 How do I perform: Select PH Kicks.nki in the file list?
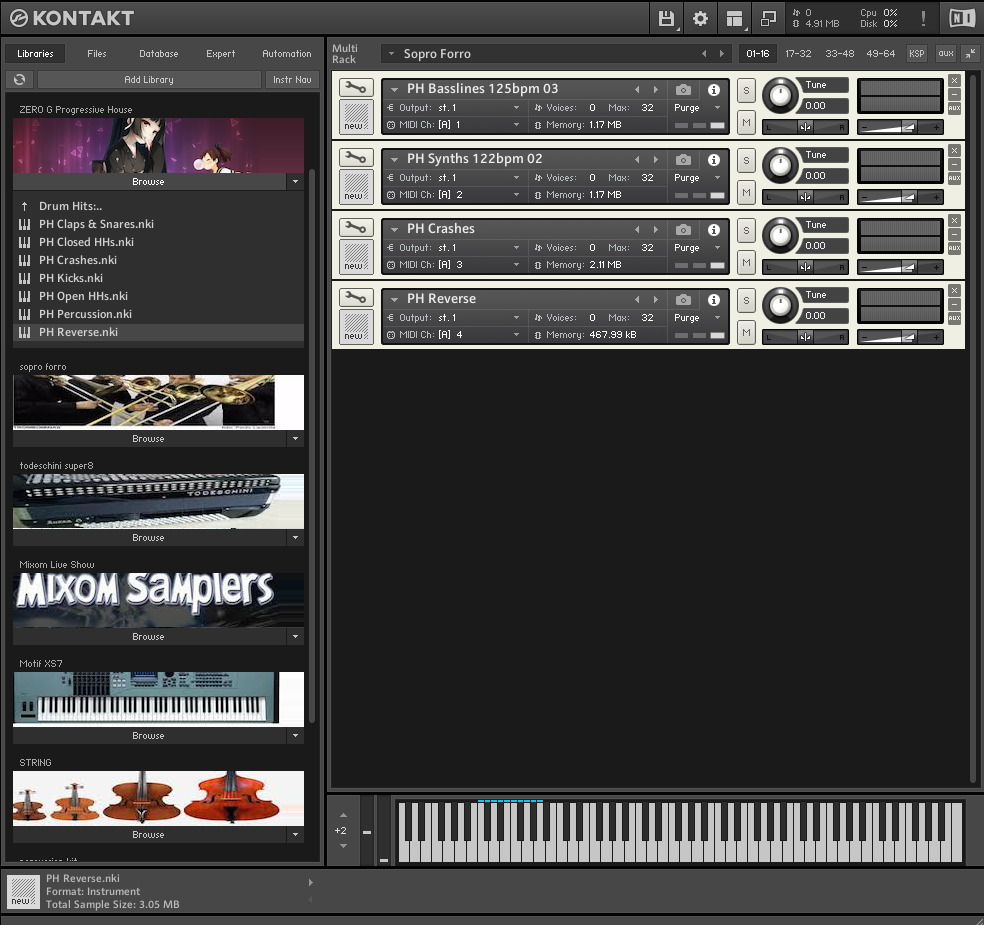pos(158,278)
